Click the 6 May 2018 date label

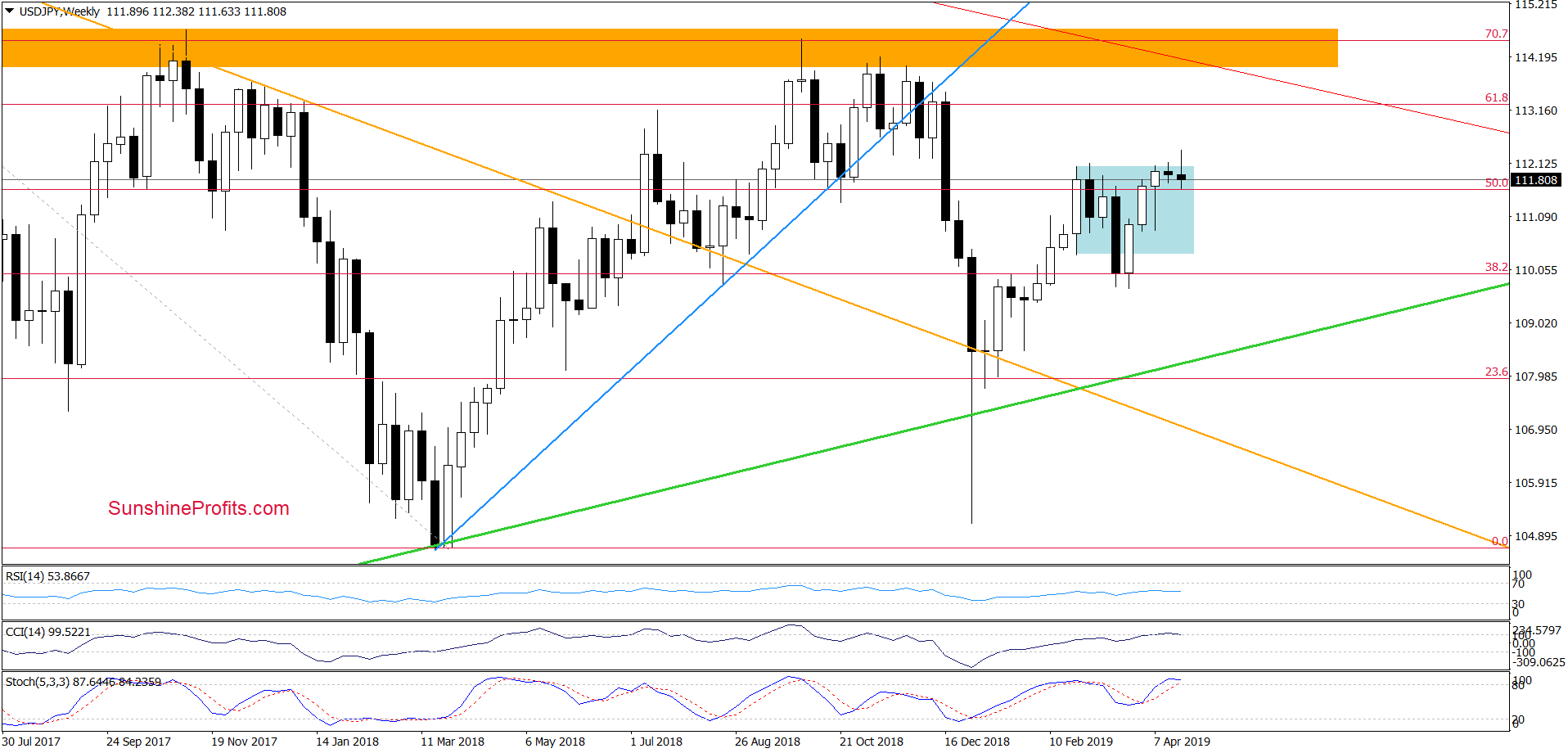pyautogui.click(x=555, y=742)
